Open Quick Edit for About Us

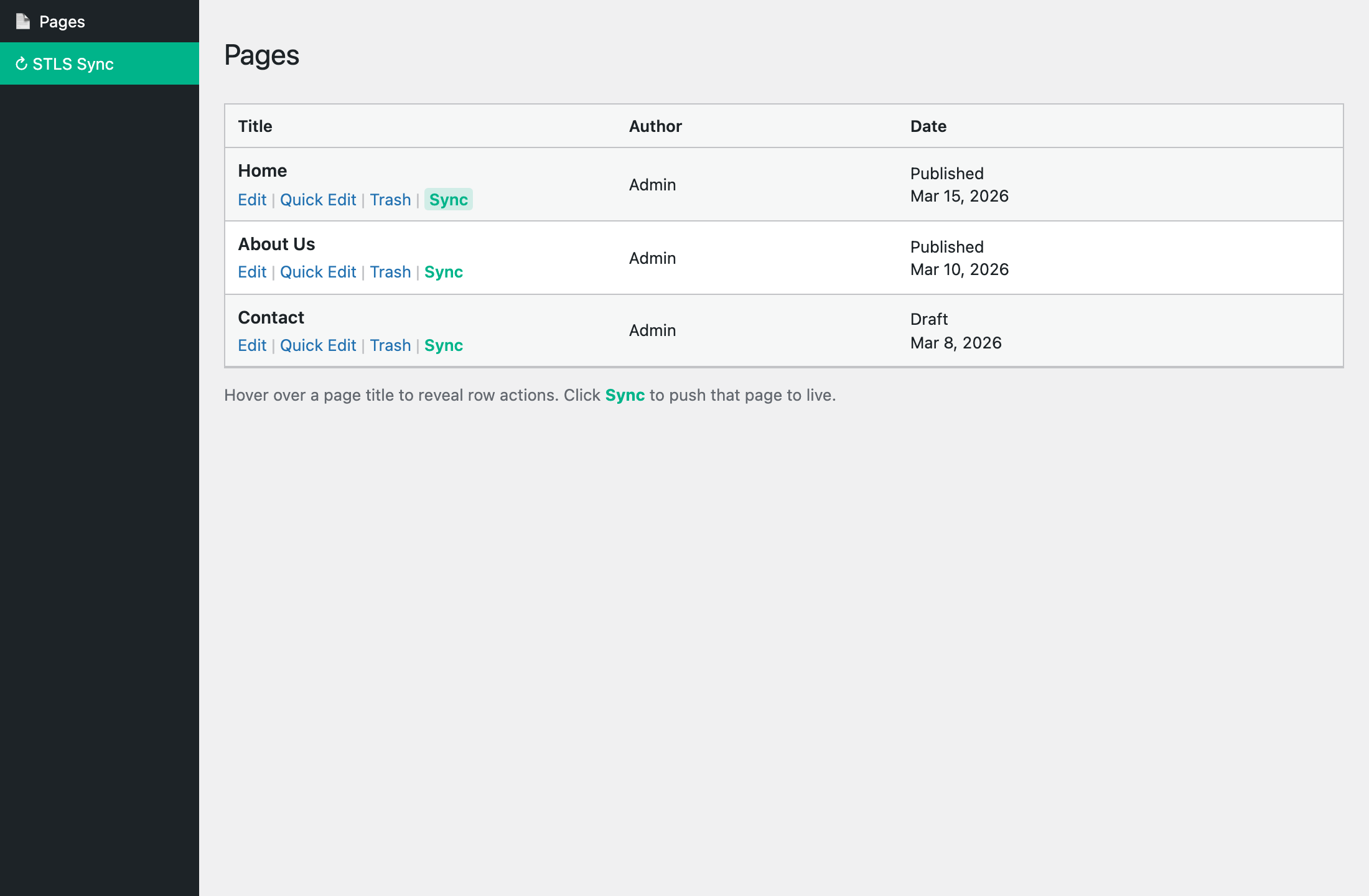tap(318, 272)
